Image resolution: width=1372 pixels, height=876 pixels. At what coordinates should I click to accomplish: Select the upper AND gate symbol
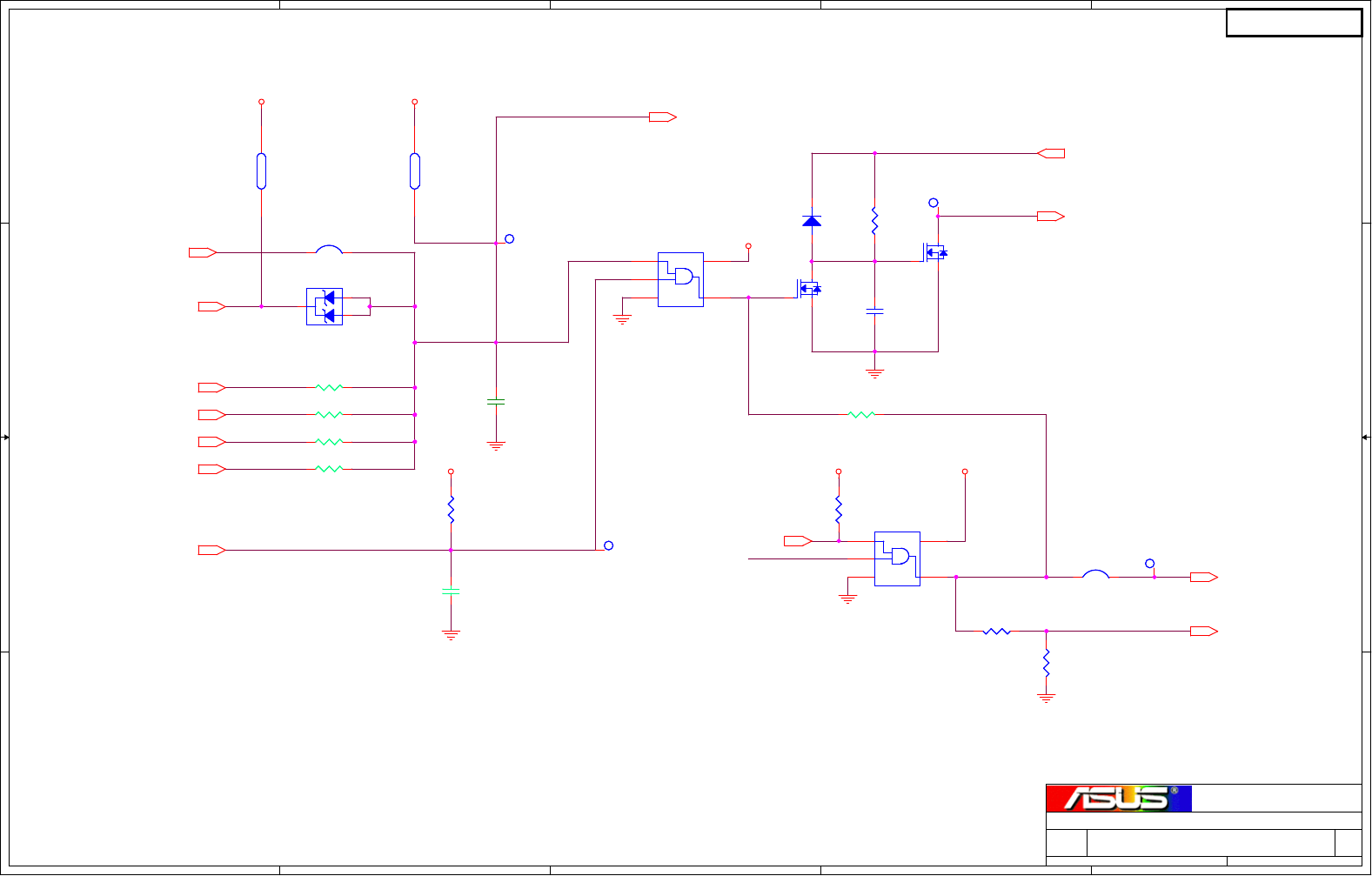[680, 280]
